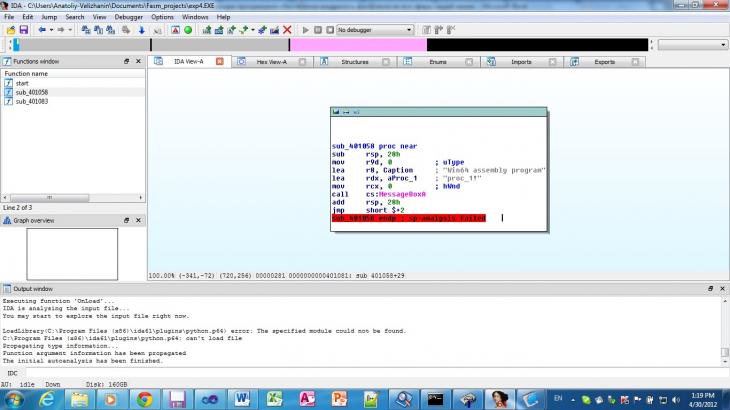730x410 pixels.
Task: Click the first icon in the graph node header
Action: (x=336, y=112)
